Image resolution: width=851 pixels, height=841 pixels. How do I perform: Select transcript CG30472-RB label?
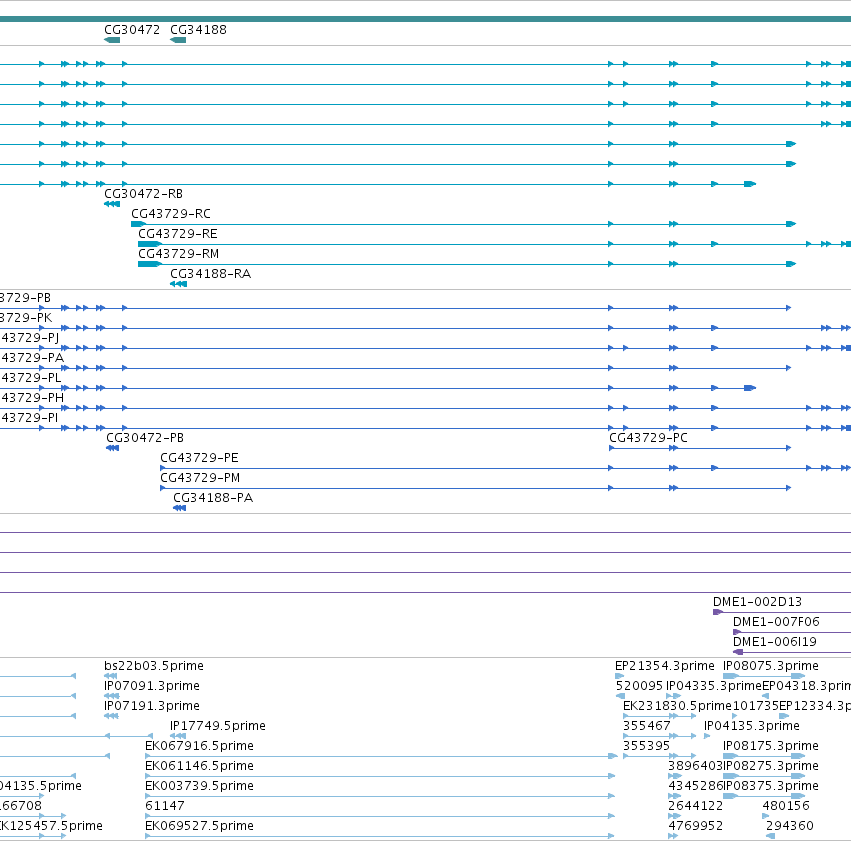point(143,194)
